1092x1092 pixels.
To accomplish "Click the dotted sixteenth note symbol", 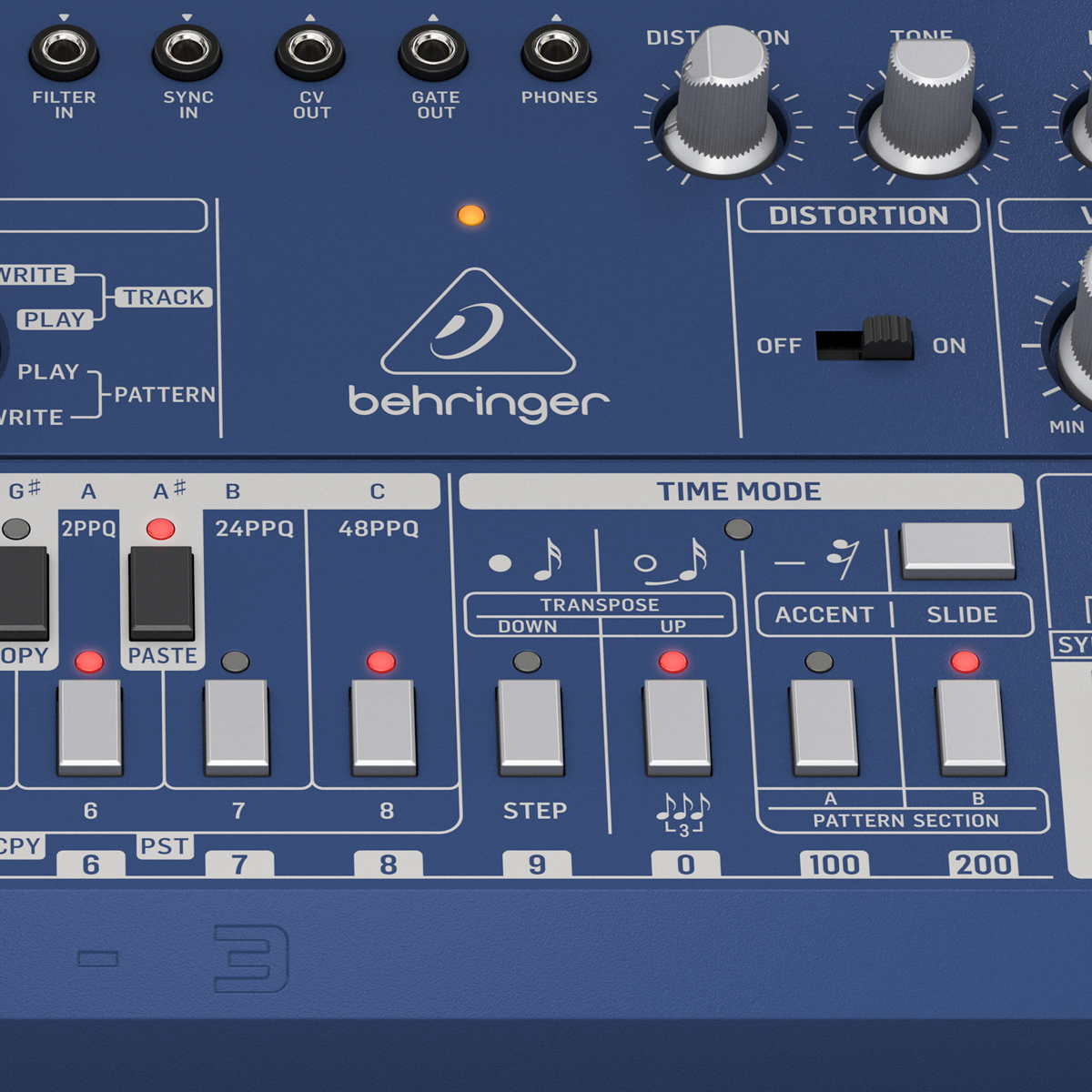I will [x=528, y=561].
